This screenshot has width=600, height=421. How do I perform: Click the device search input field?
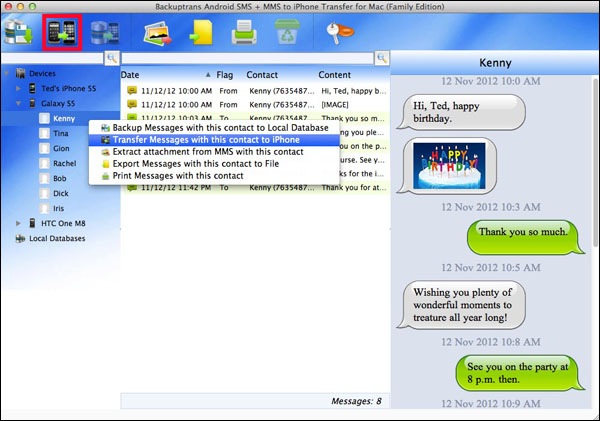(x=52, y=58)
